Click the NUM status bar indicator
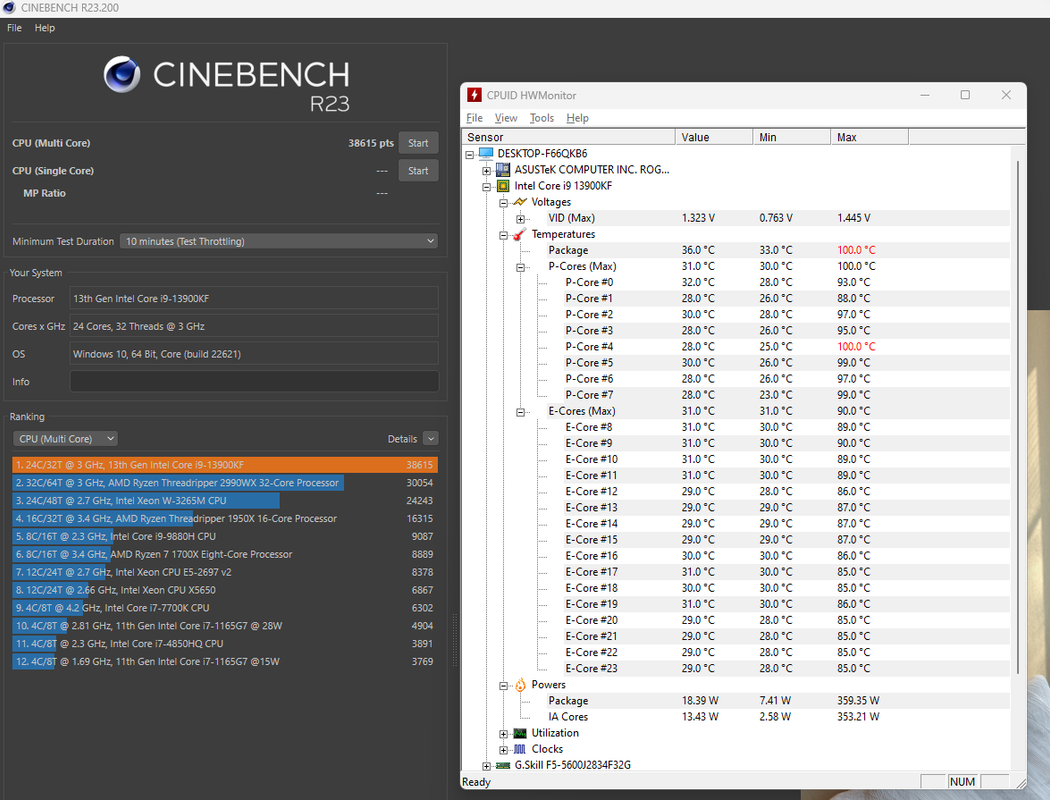Viewport: 1050px width, 800px height. click(962, 781)
